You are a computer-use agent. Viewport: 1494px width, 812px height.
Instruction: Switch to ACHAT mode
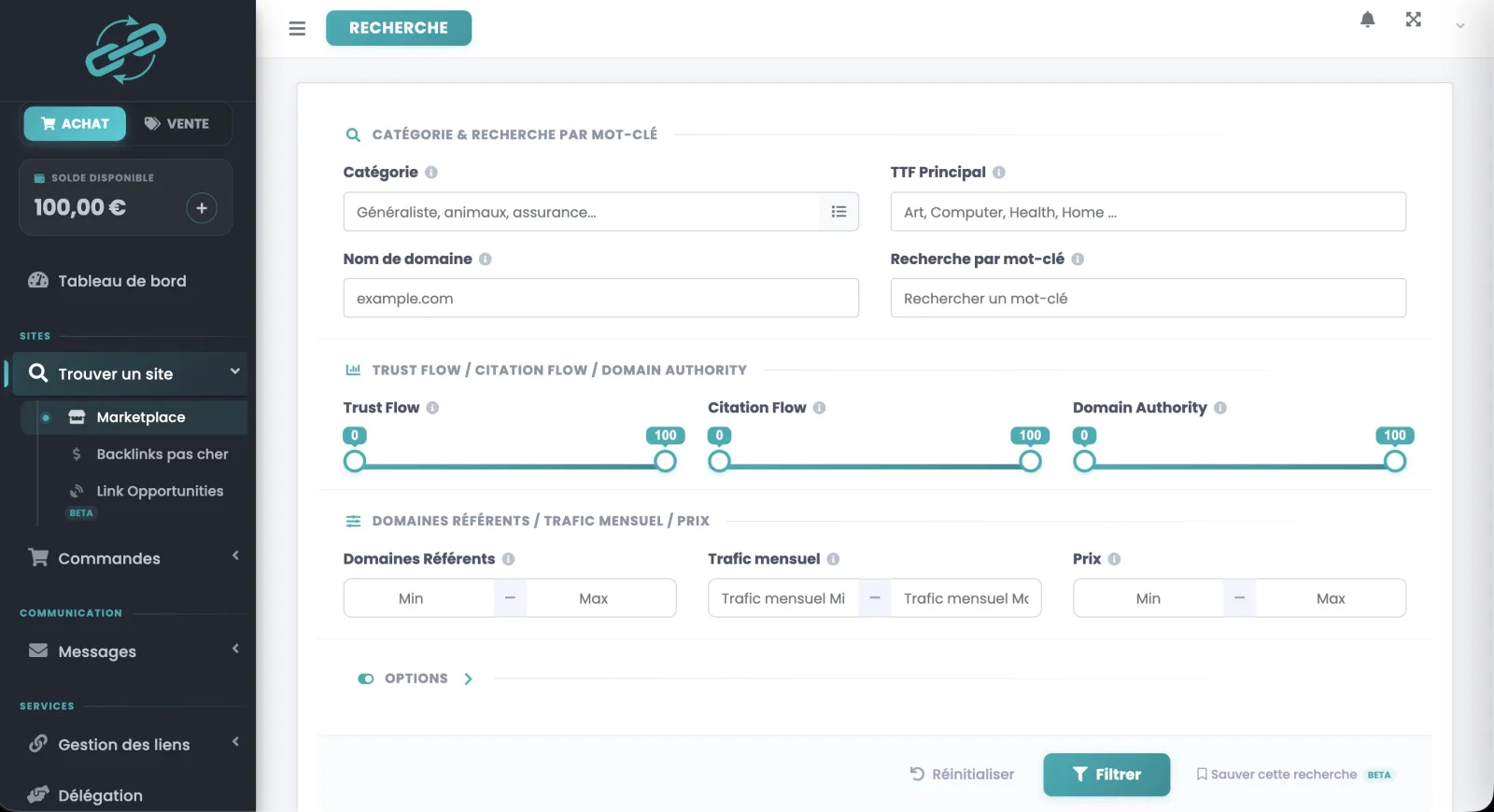[75, 123]
